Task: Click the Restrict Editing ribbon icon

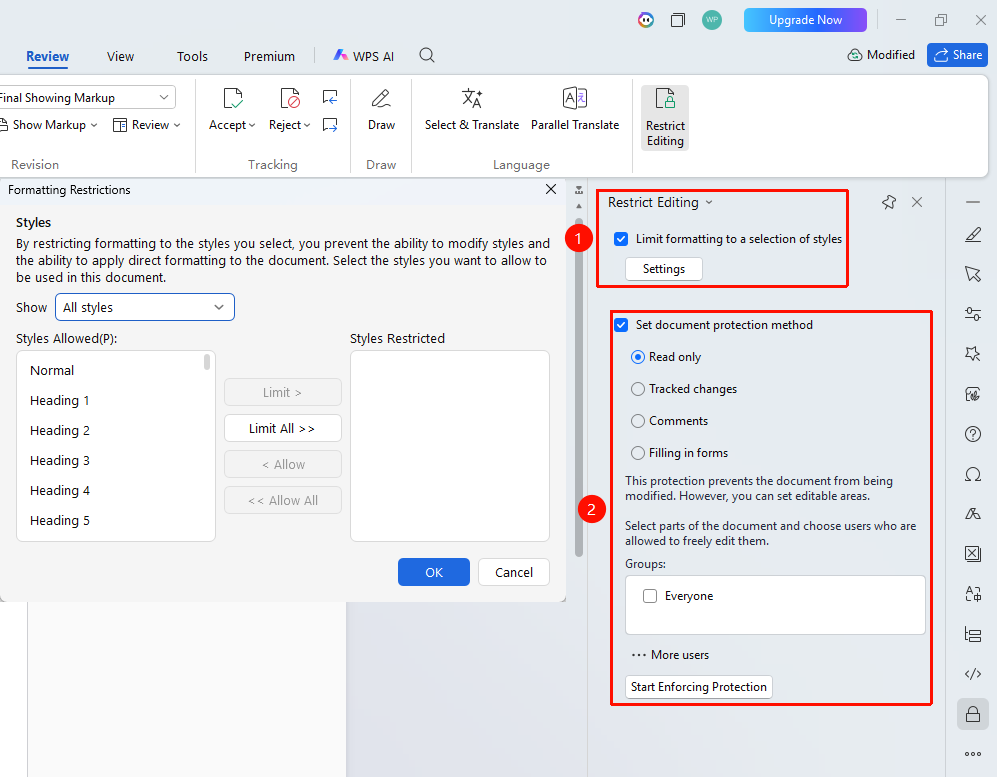Action: 664,118
